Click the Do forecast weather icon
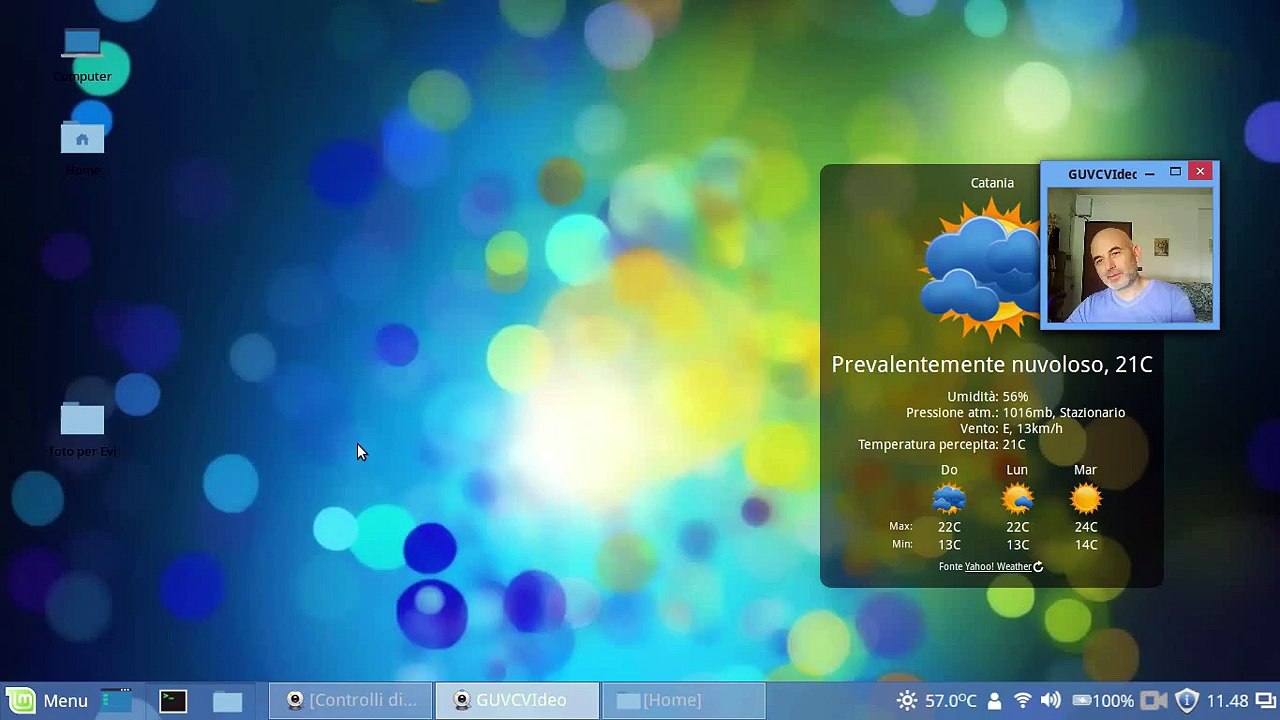Viewport: 1280px width, 720px height. (949, 498)
